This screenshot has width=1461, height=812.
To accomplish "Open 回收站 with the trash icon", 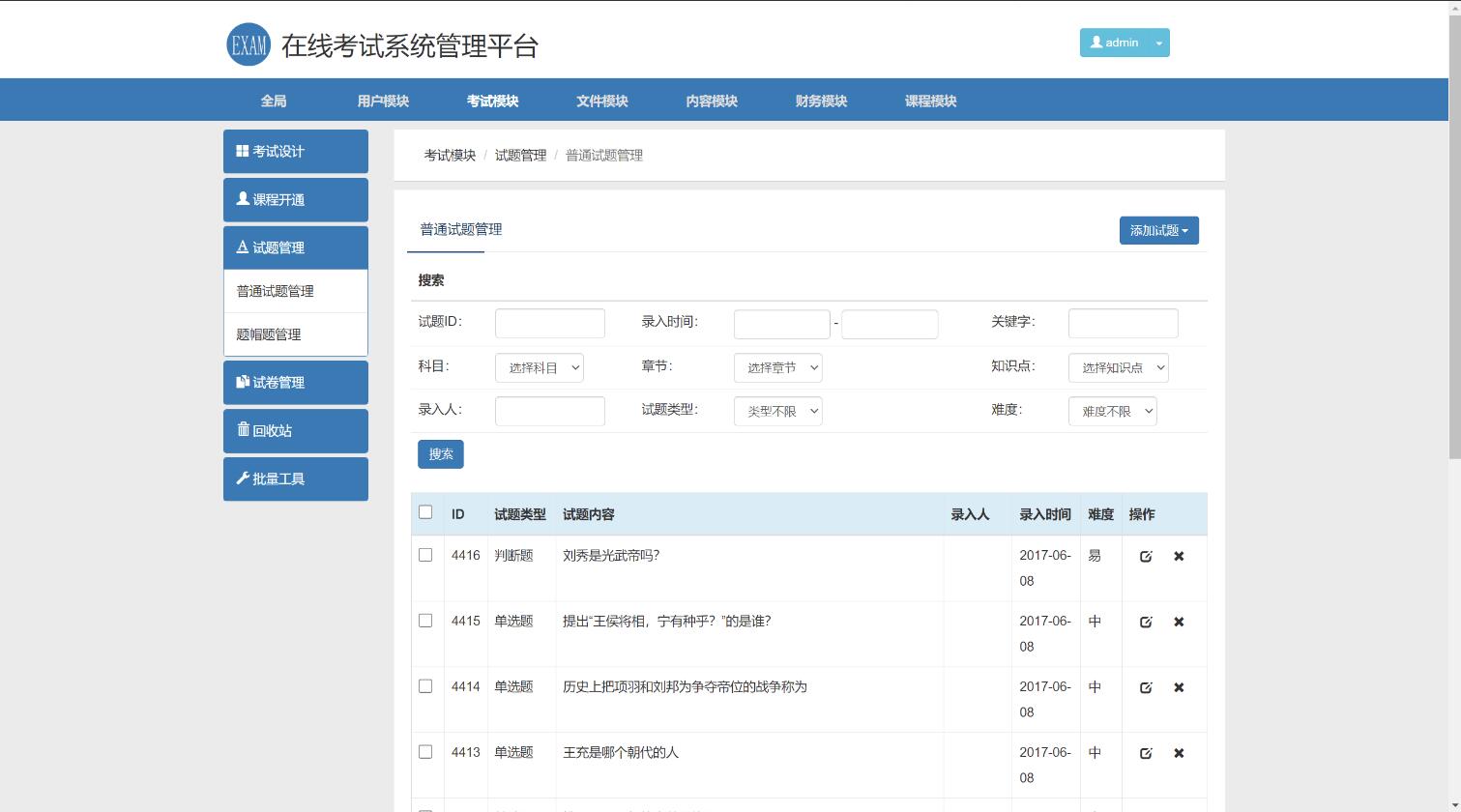I will coord(295,431).
